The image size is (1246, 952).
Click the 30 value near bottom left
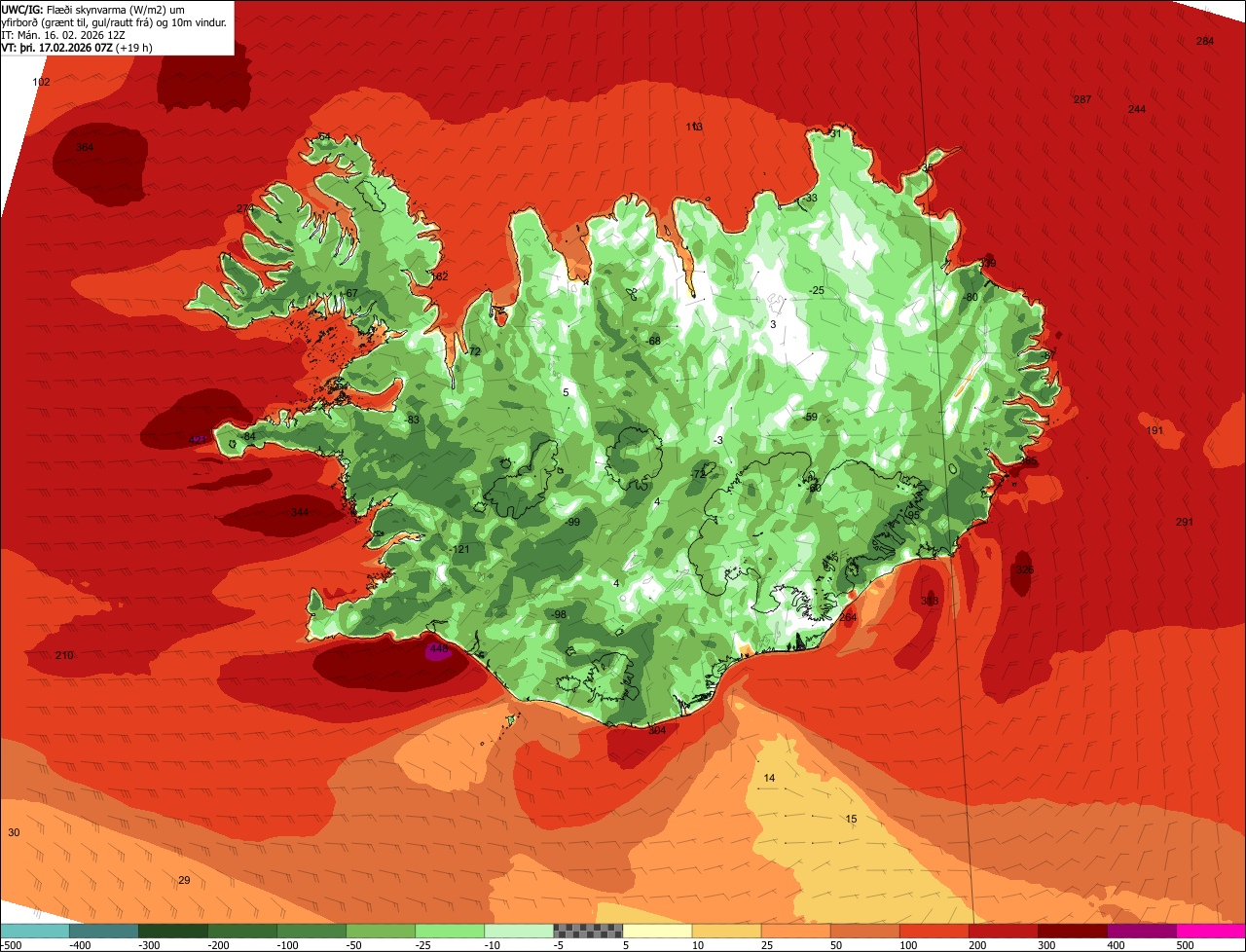point(14,832)
